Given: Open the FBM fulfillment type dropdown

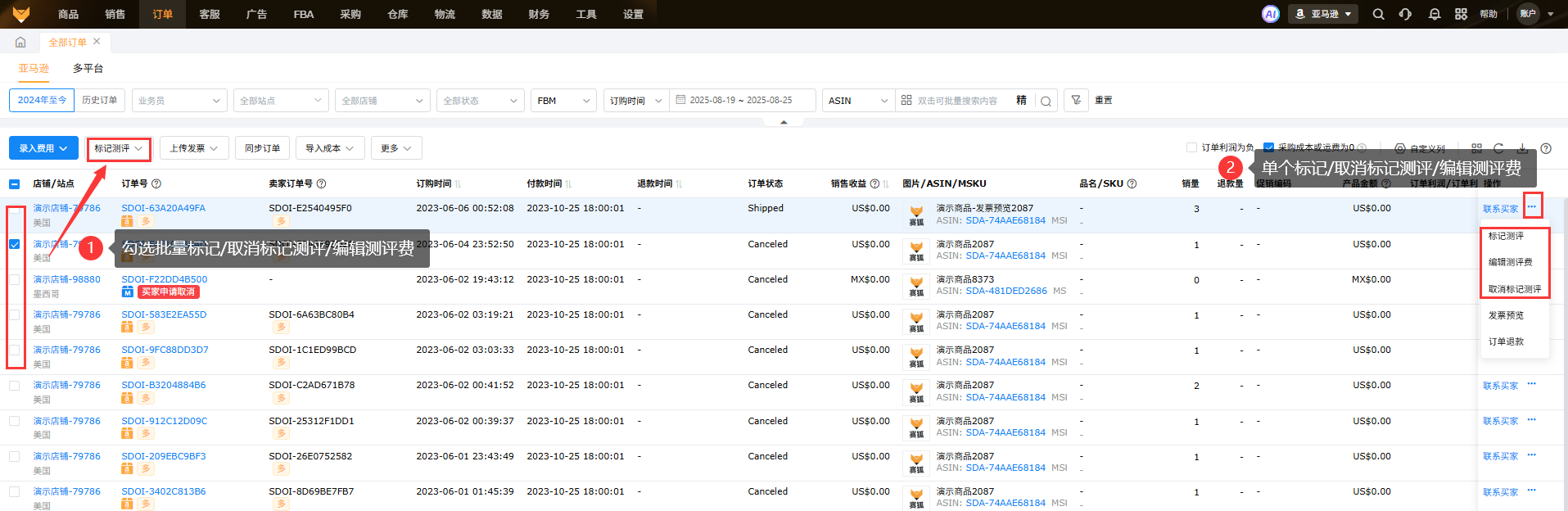Looking at the screenshot, I should (563, 101).
